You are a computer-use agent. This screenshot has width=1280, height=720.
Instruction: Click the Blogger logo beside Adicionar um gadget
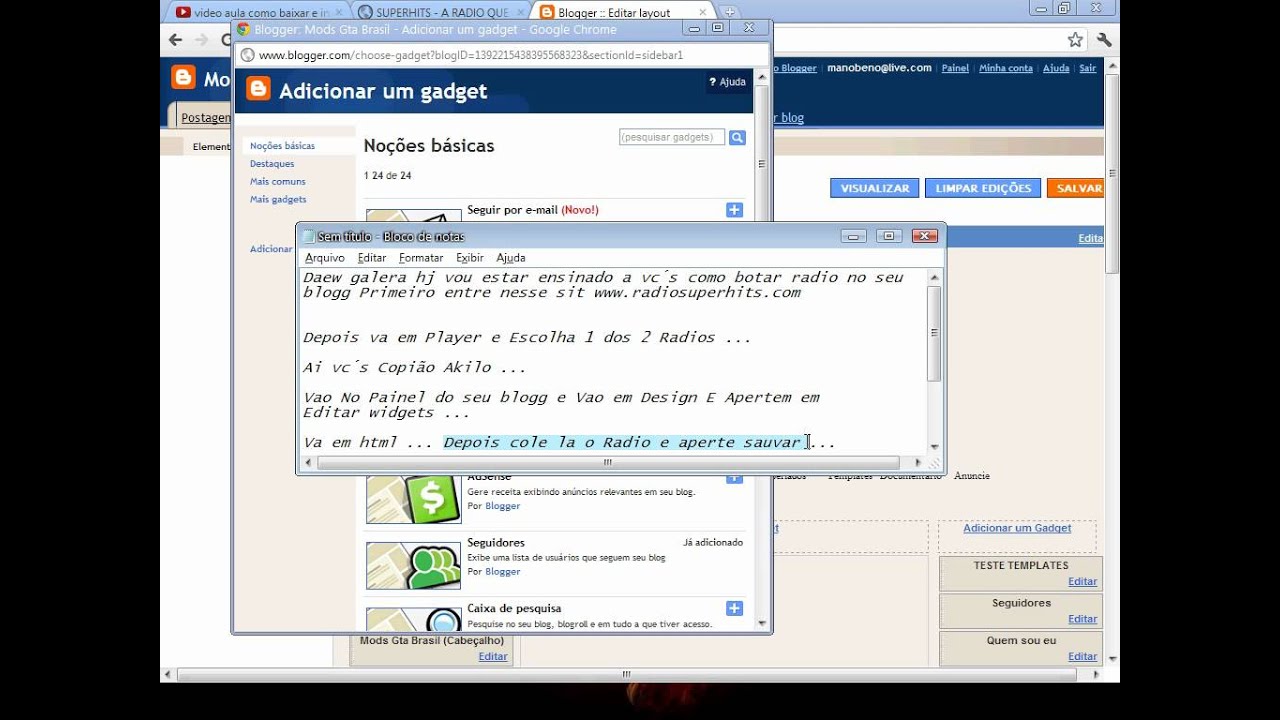[258, 90]
